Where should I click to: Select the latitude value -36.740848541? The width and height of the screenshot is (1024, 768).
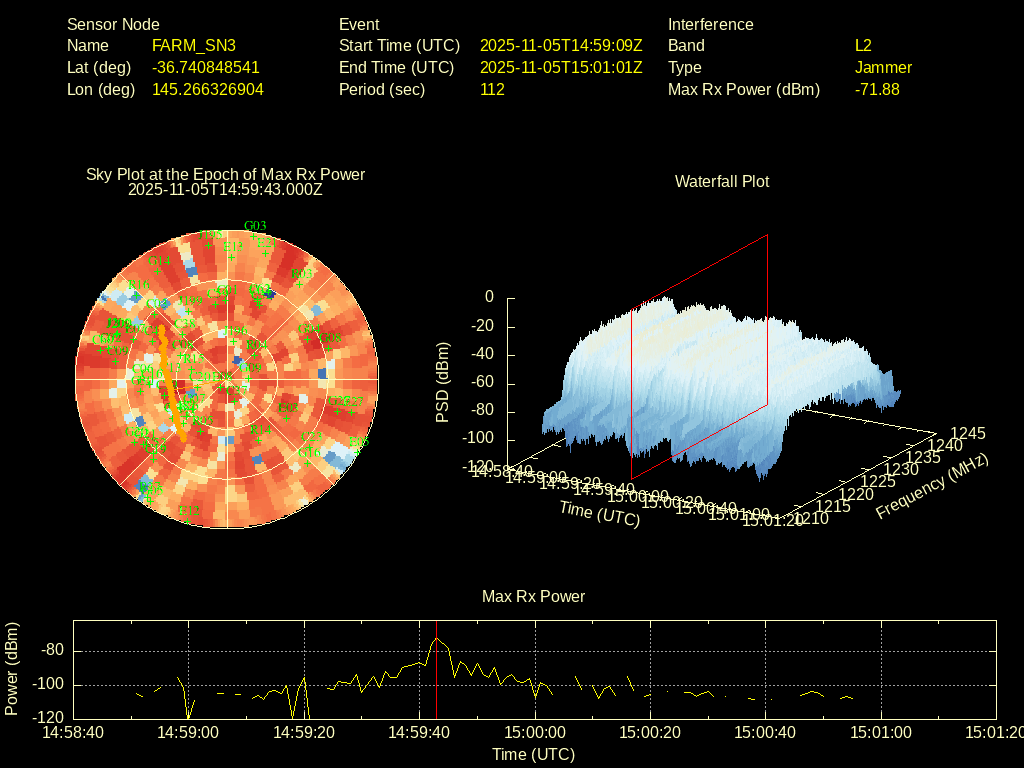click(x=205, y=67)
